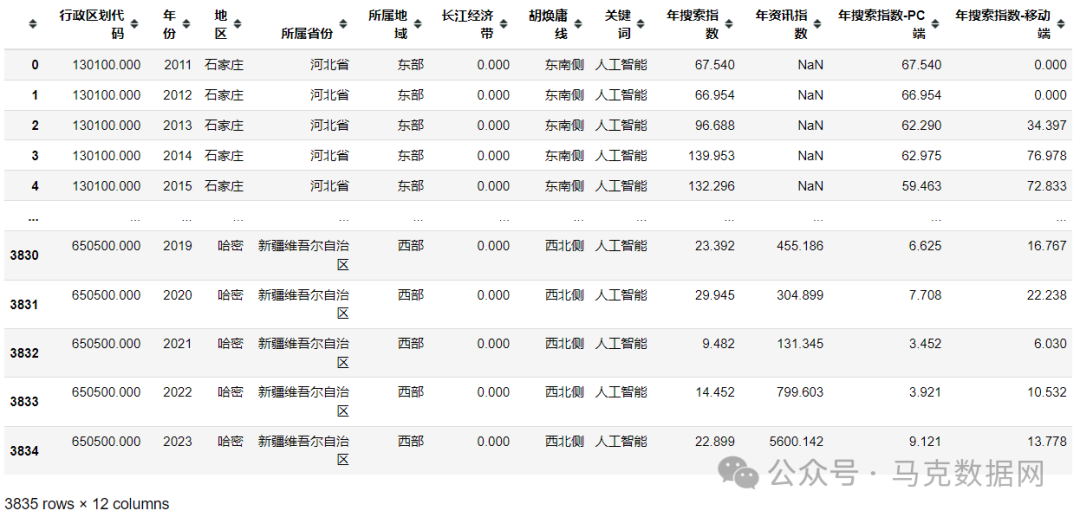Select PC index value 62.290
Viewport: 1080px width, 517px height.
click(922, 125)
